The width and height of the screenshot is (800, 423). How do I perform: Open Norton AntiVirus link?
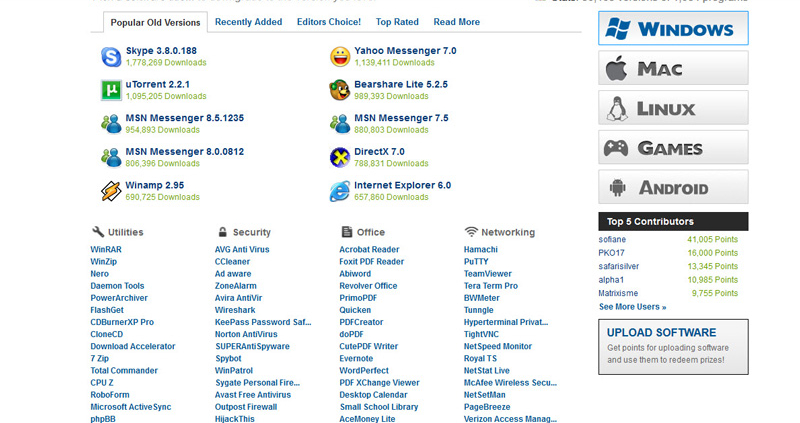tap(246, 334)
